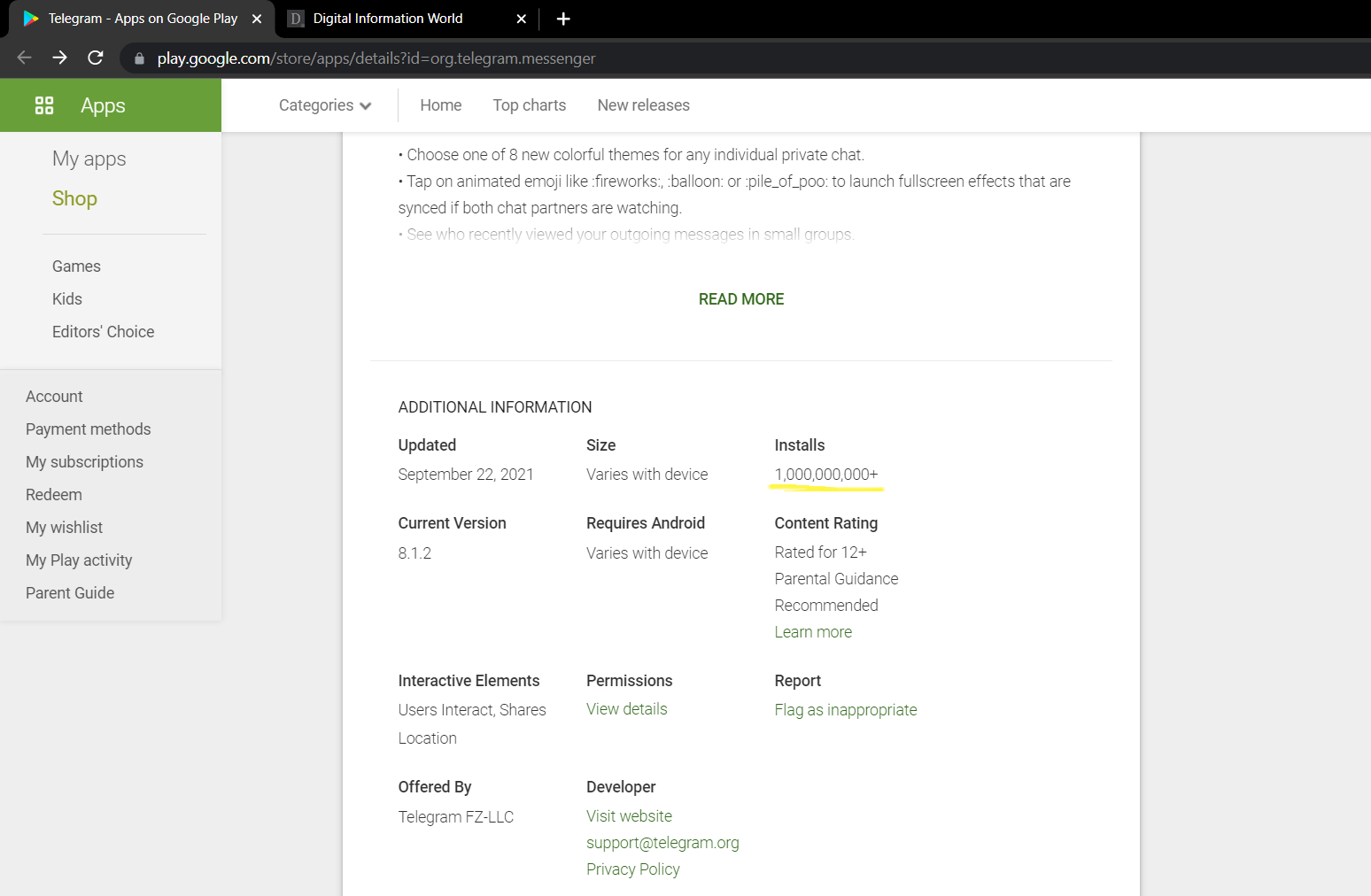This screenshot has height=896, width=1371.
Task: Click the green Apps header label
Action: 103,105
